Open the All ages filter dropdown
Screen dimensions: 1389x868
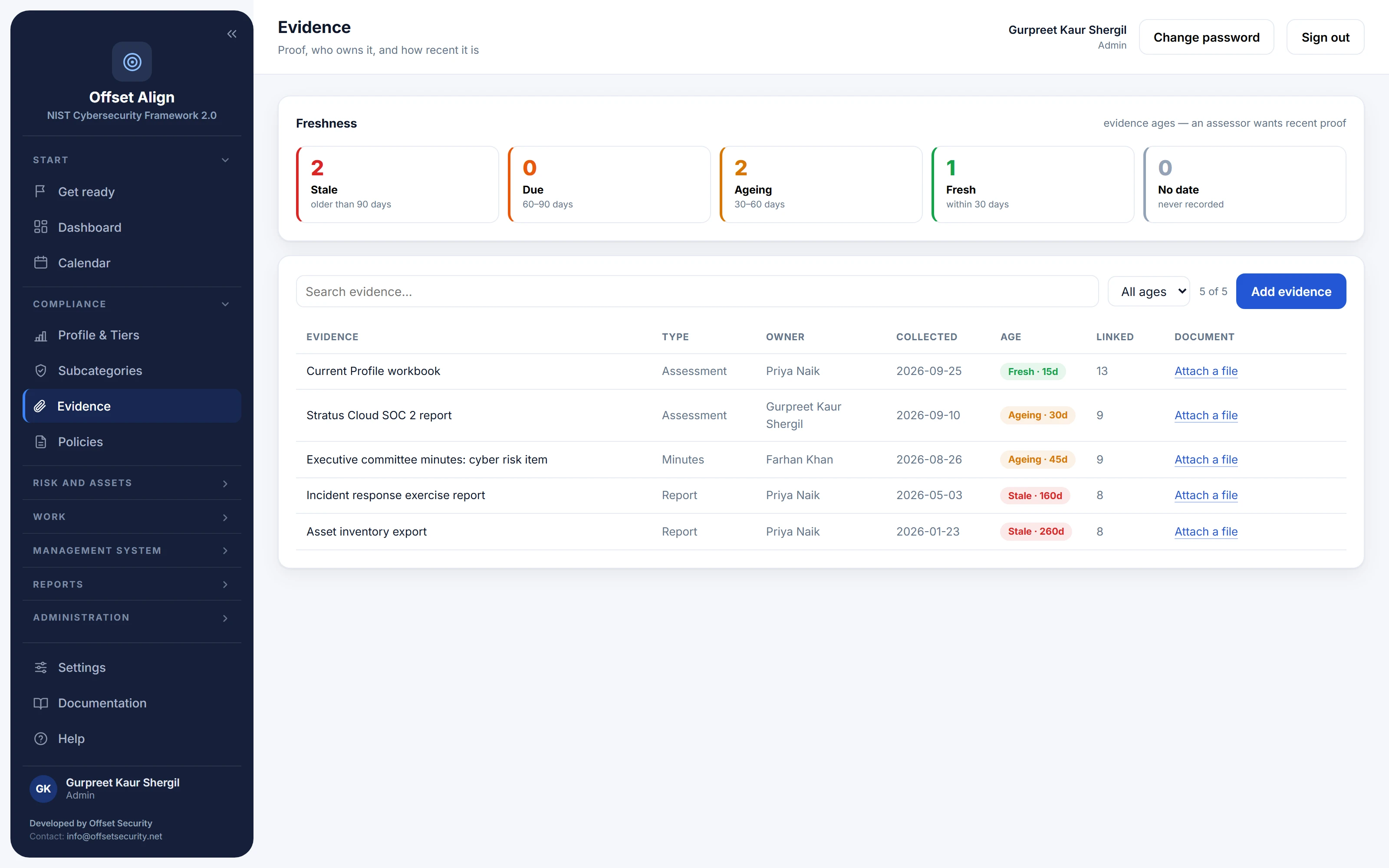1149,291
